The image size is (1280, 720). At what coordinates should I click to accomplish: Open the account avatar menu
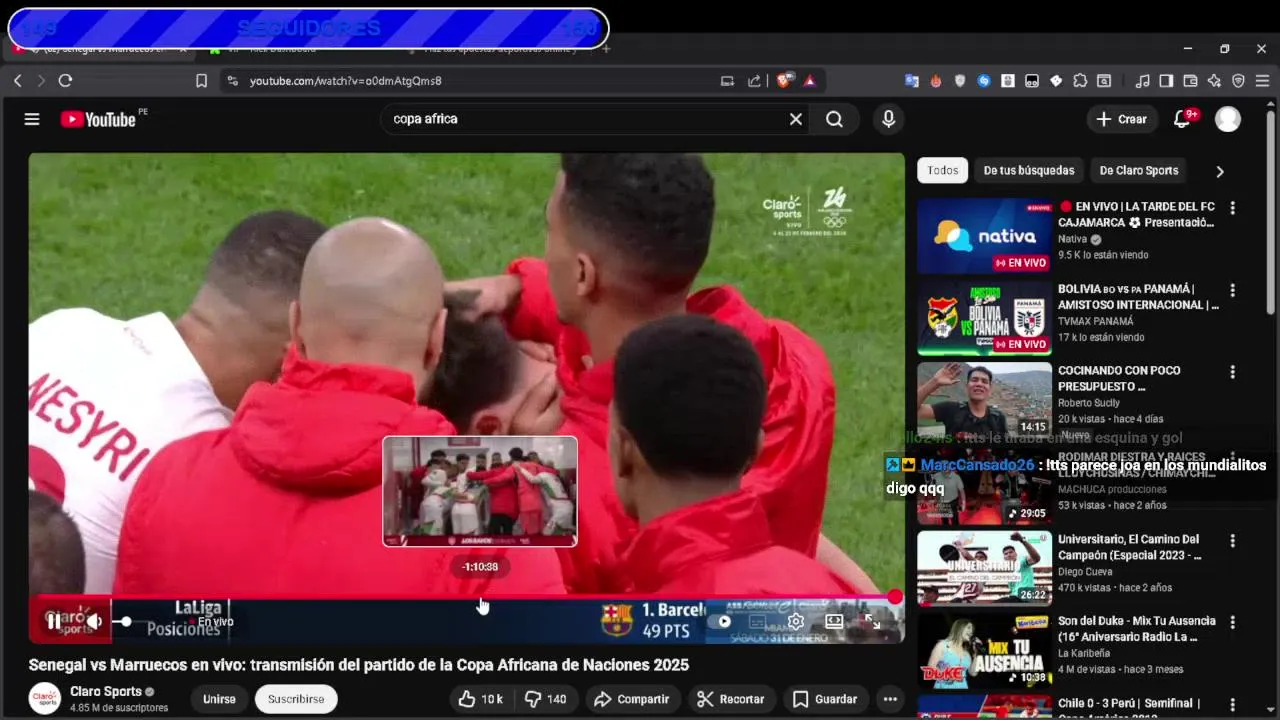click(1228, 119)
